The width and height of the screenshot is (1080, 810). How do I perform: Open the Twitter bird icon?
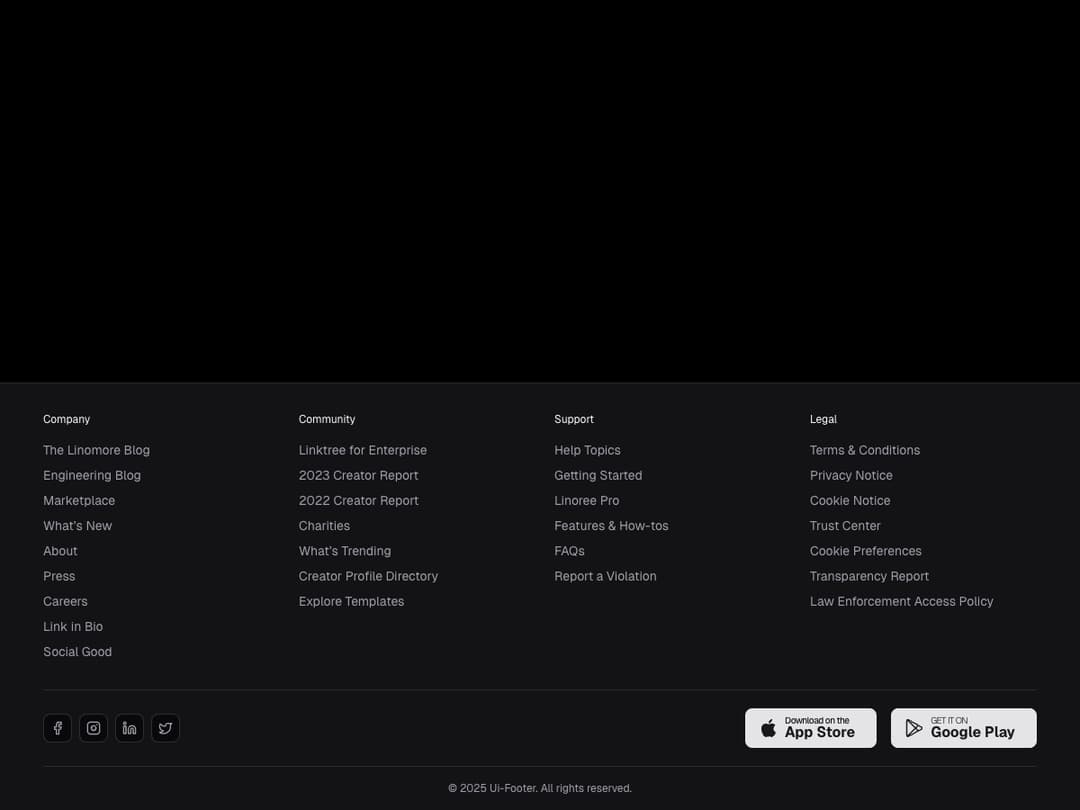point(165,728)
